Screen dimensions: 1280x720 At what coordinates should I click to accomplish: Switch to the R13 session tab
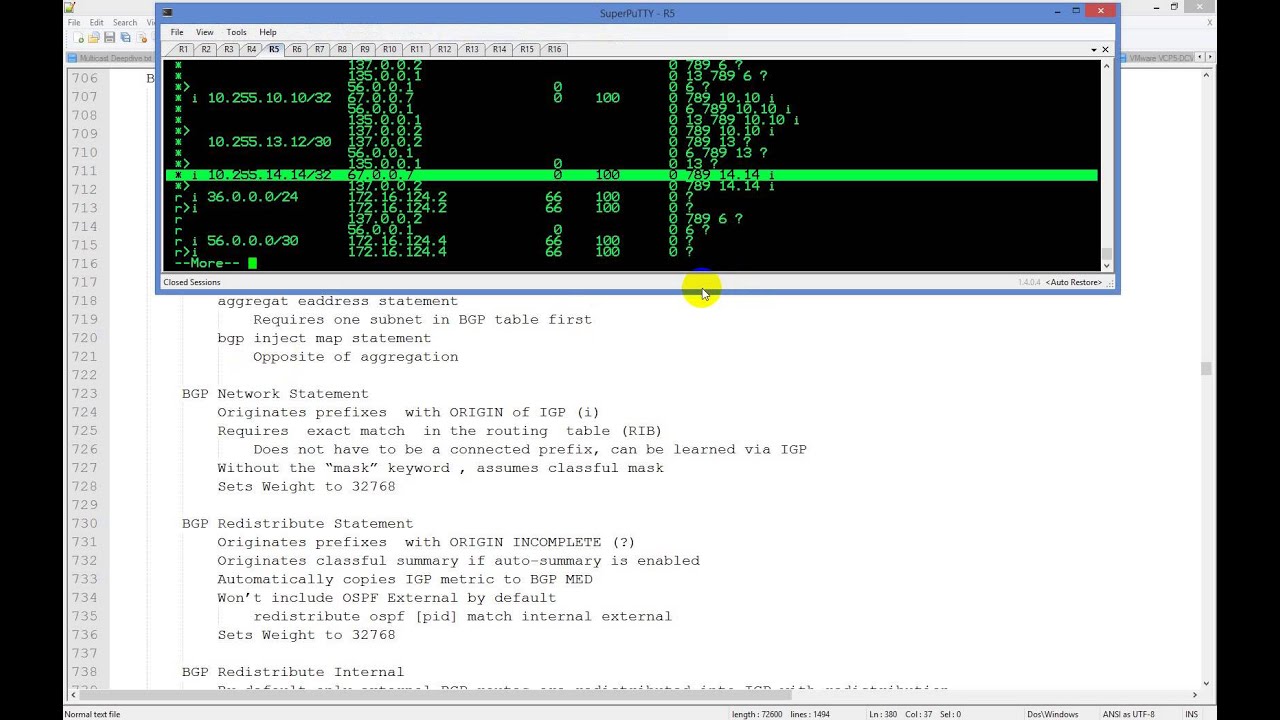pos(471,49)
